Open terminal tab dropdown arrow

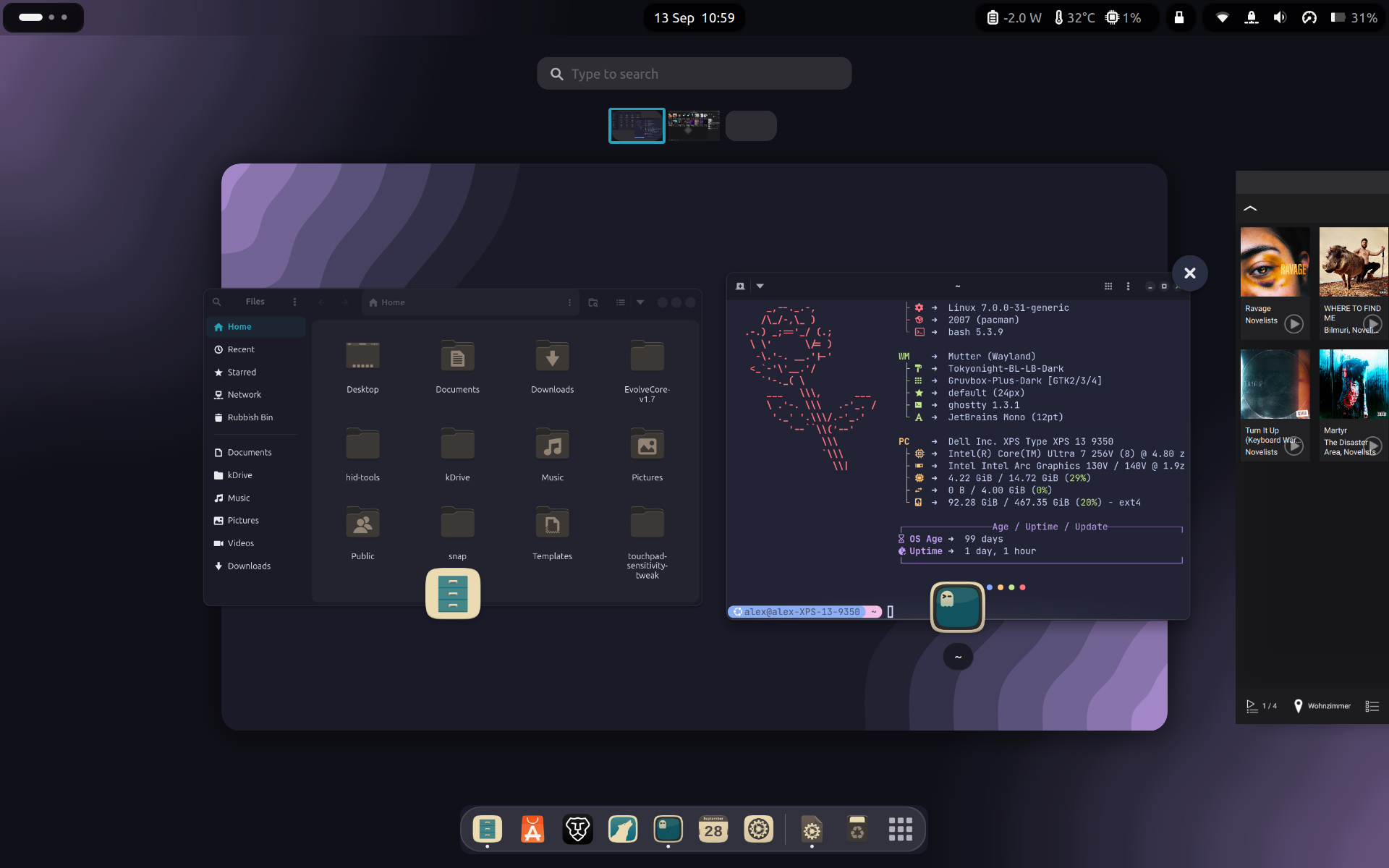click(x=760, y=286)
